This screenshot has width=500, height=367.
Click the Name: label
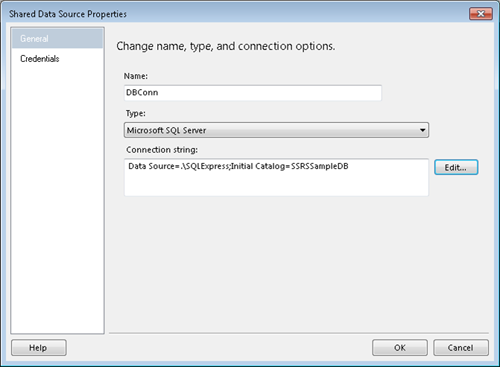tap(136, 76)
